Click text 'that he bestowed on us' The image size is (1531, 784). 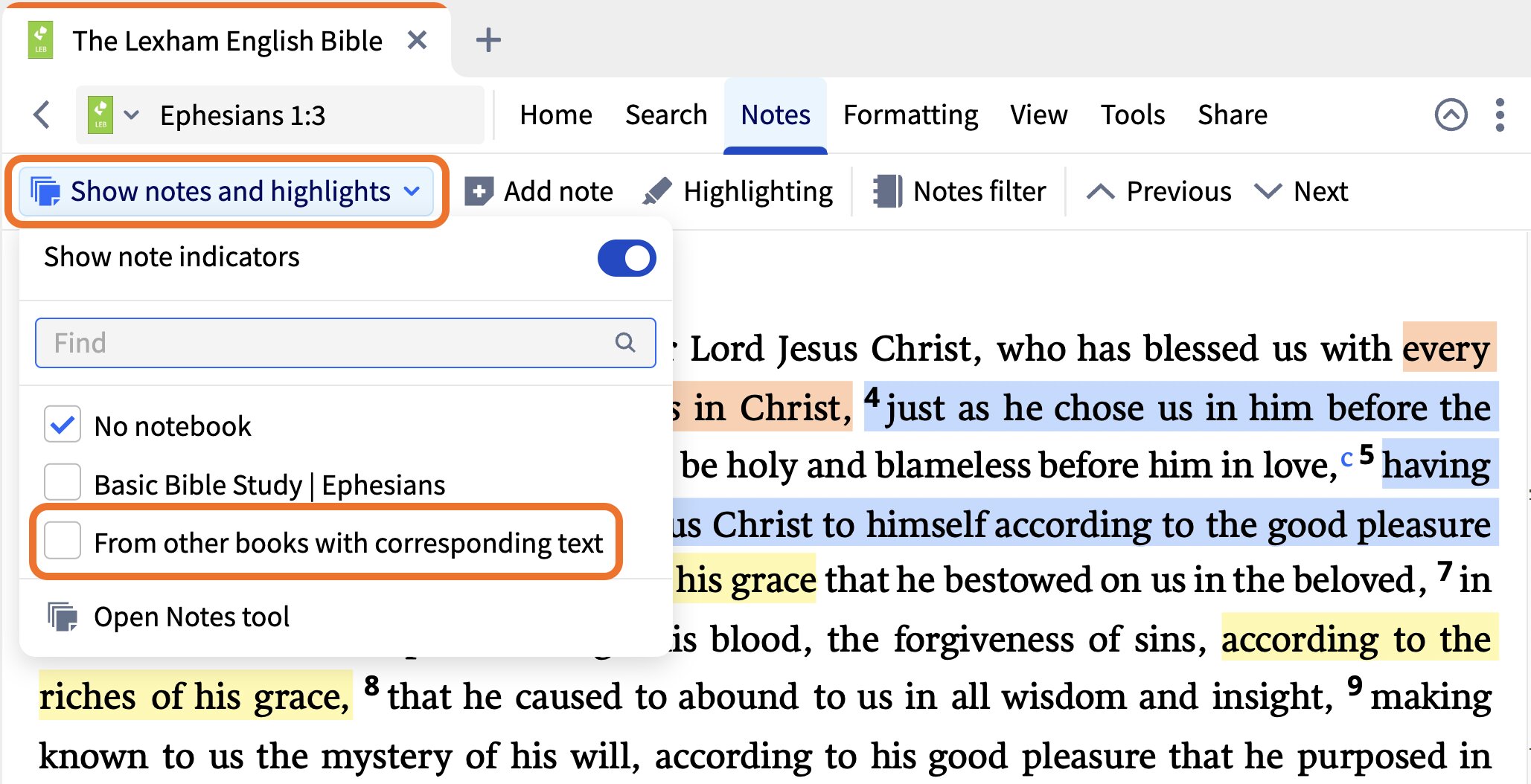click(x=1006, y=579)
